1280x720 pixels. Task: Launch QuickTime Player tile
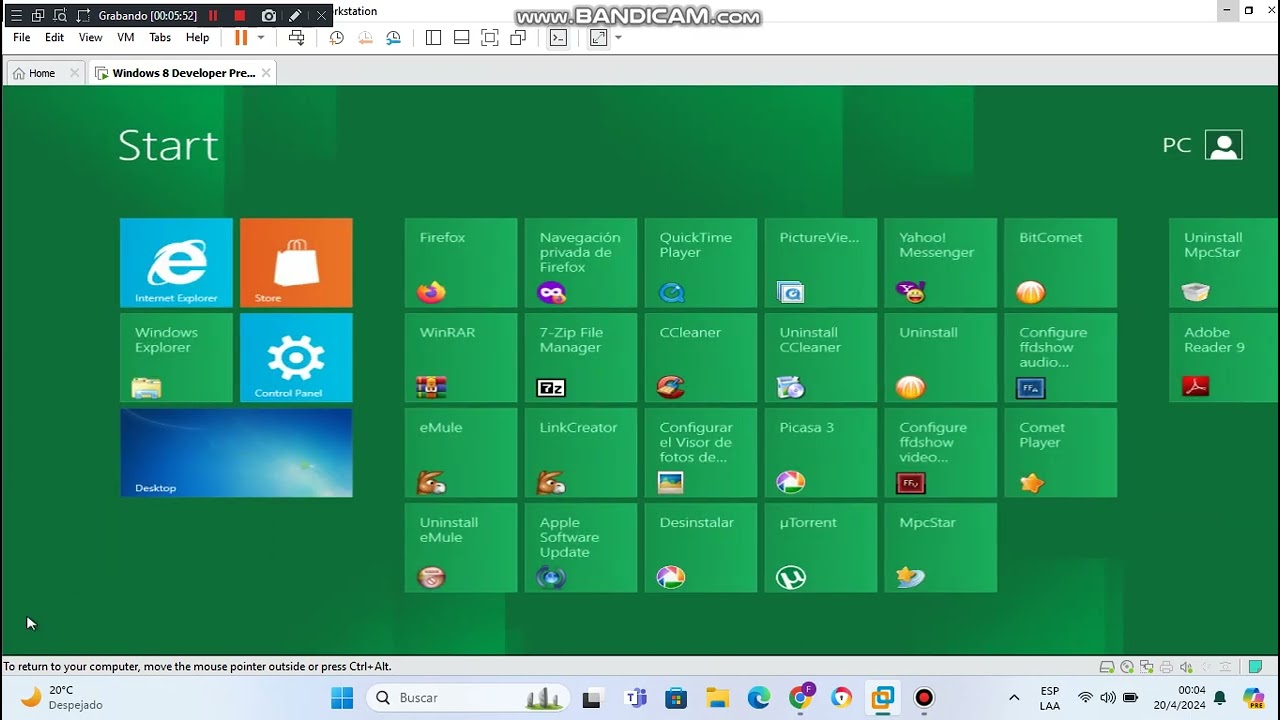pos(701,262)
